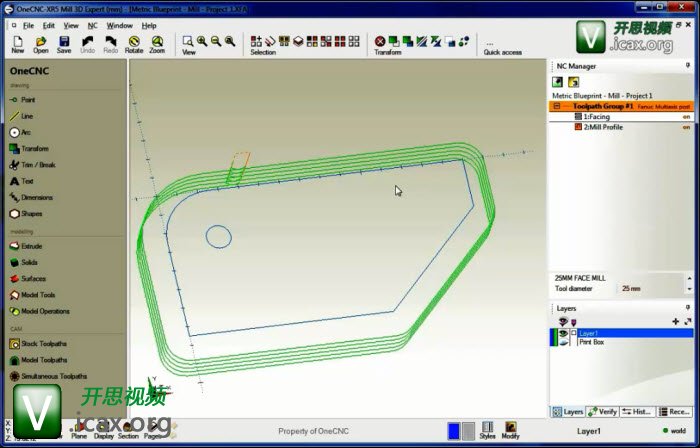Open the View menu

[71, 25]
